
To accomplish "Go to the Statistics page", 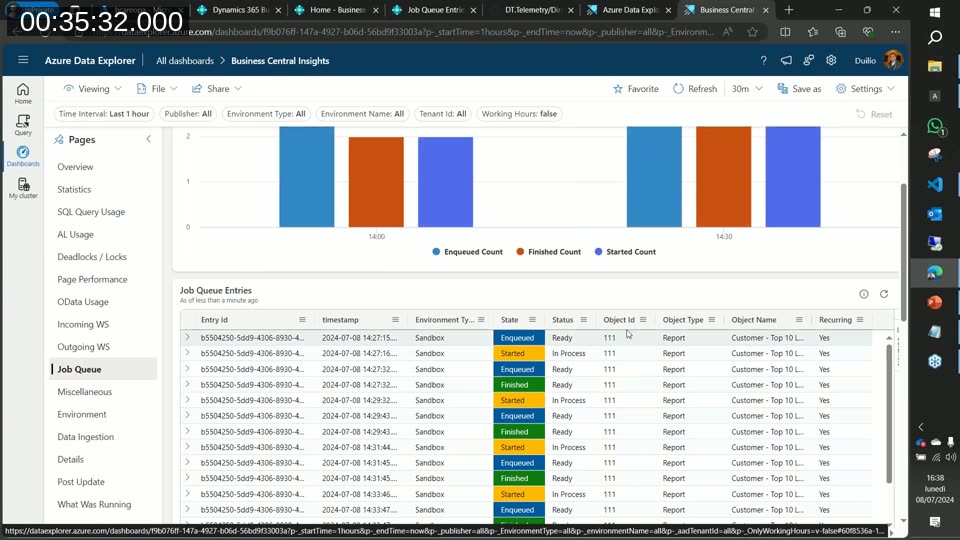I will [x=74, y=189].
